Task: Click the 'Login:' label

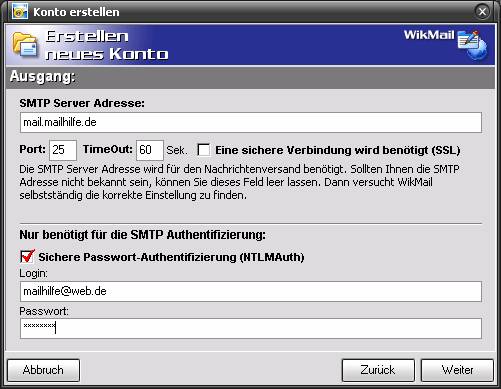Action: [x=33, y=273]
